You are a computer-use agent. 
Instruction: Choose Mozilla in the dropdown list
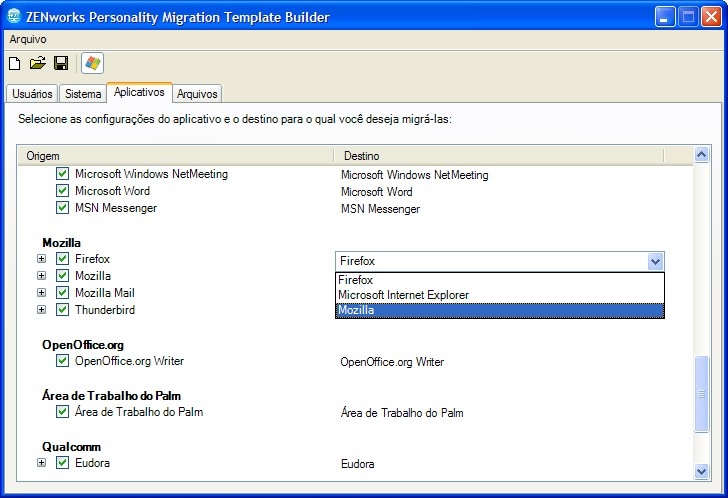pos(500,310)
